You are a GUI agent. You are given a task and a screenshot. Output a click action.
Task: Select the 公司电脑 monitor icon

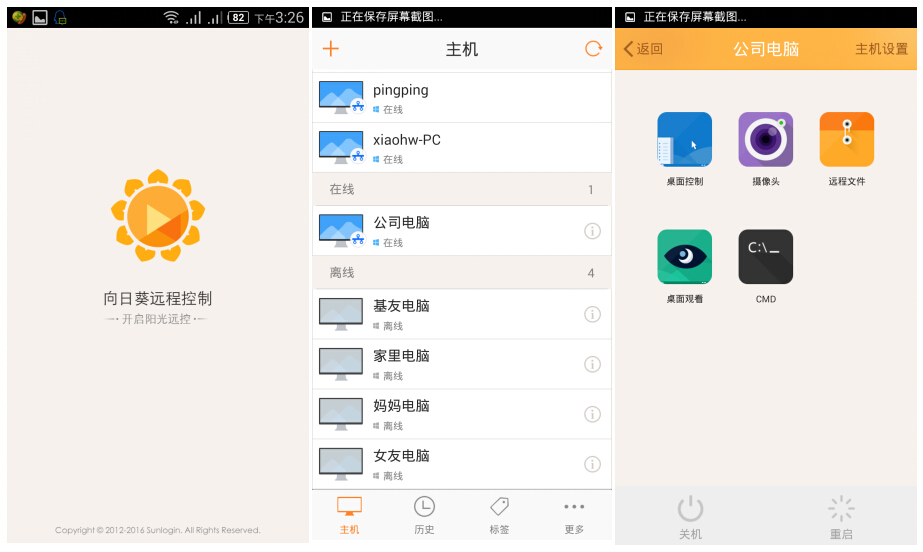point(341,231)
